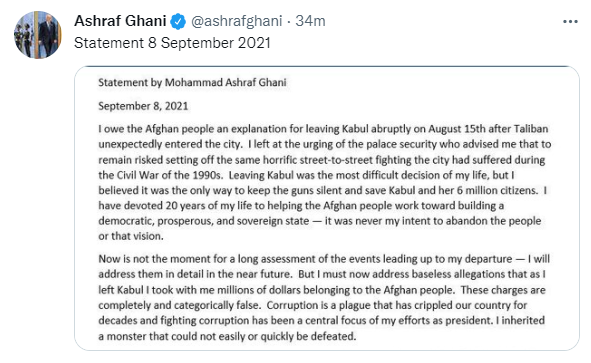Viewport: 591px width, 363px height.
Task: Click the paragraph starting 'Now is not the moment'
Action: coord(324,297)
